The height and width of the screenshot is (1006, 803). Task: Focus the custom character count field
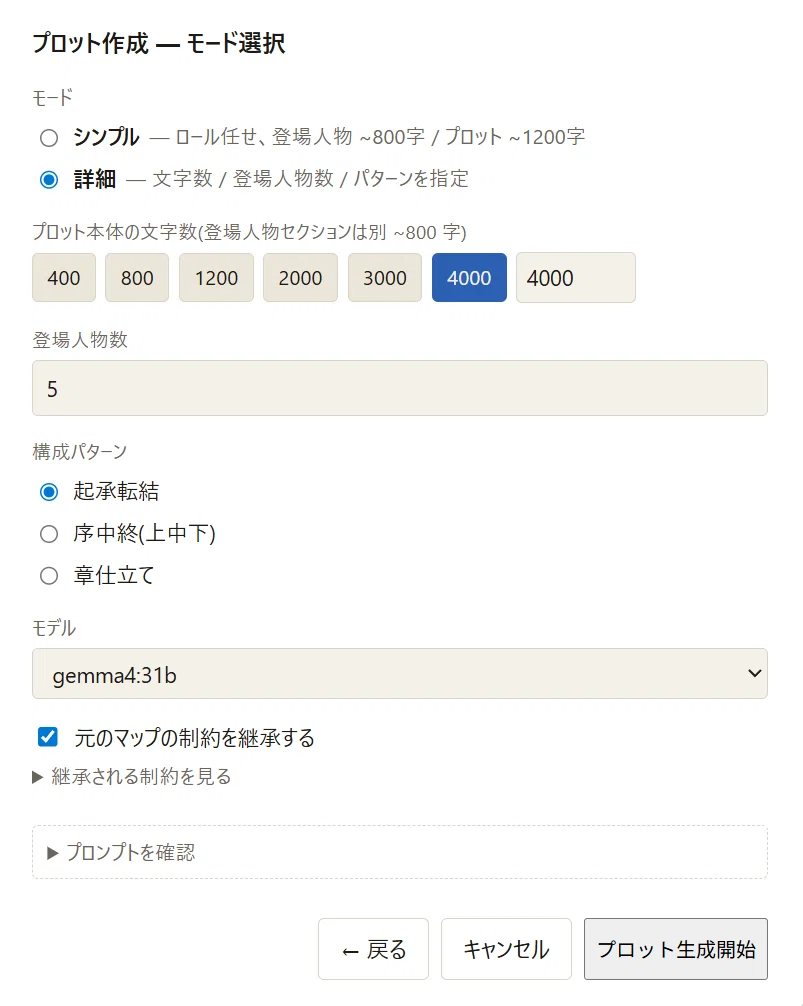coord(576,277)
